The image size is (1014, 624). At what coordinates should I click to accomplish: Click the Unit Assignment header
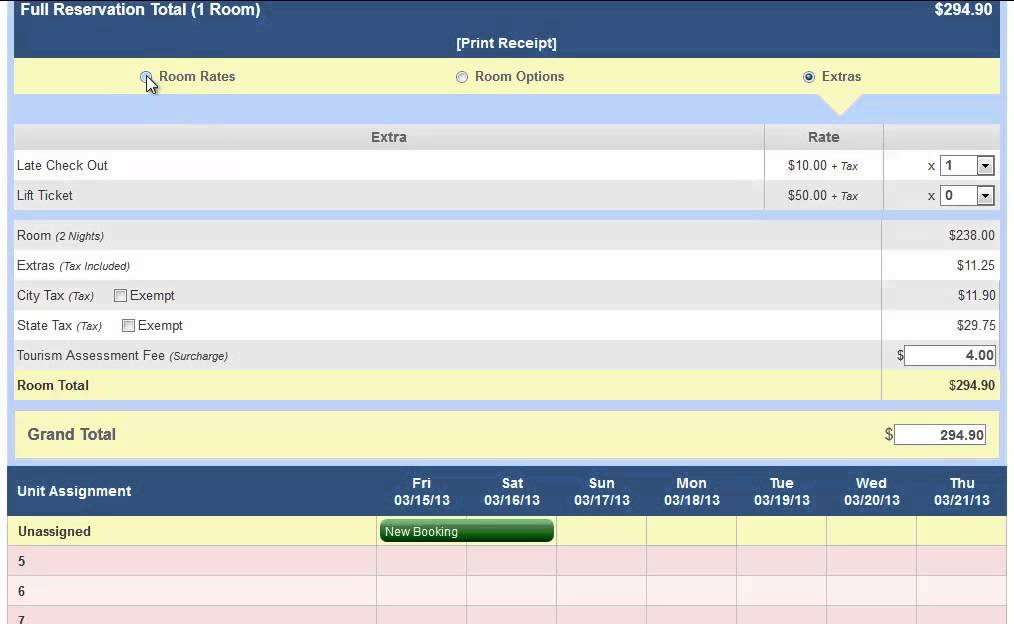[74, 491]
